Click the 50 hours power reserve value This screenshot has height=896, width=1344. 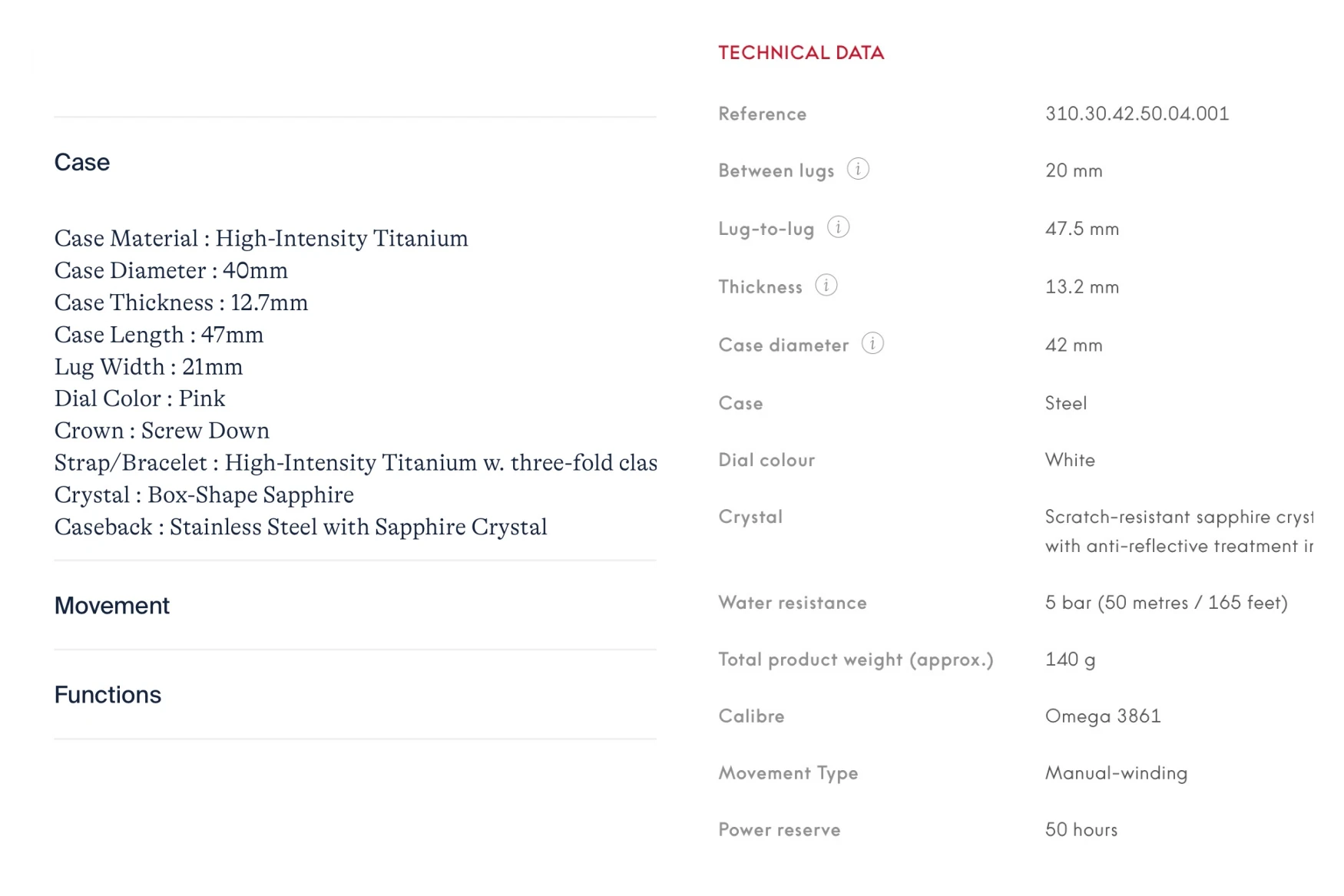tap(1081, 830)
